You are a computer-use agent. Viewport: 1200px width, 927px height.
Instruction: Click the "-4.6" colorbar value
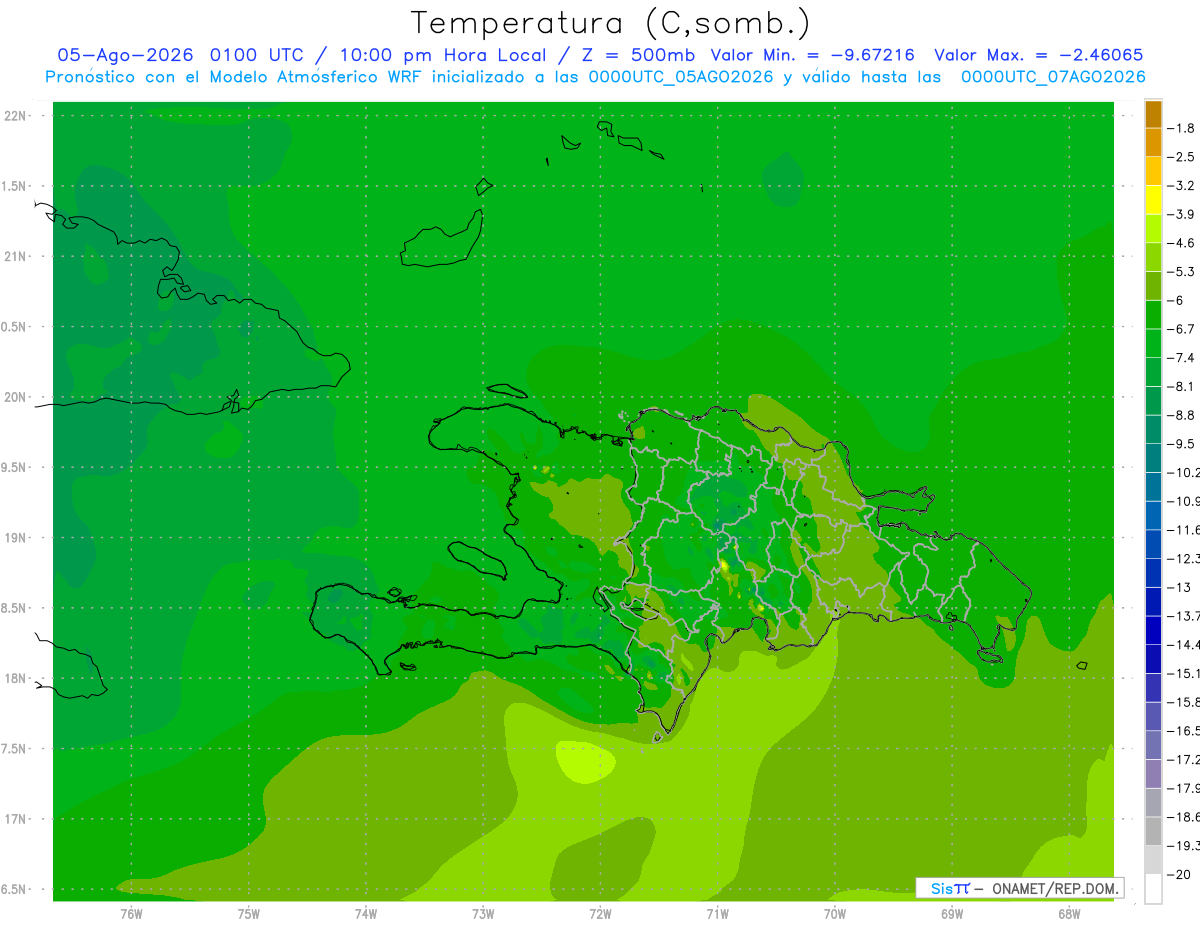[x=1181, y=243]
